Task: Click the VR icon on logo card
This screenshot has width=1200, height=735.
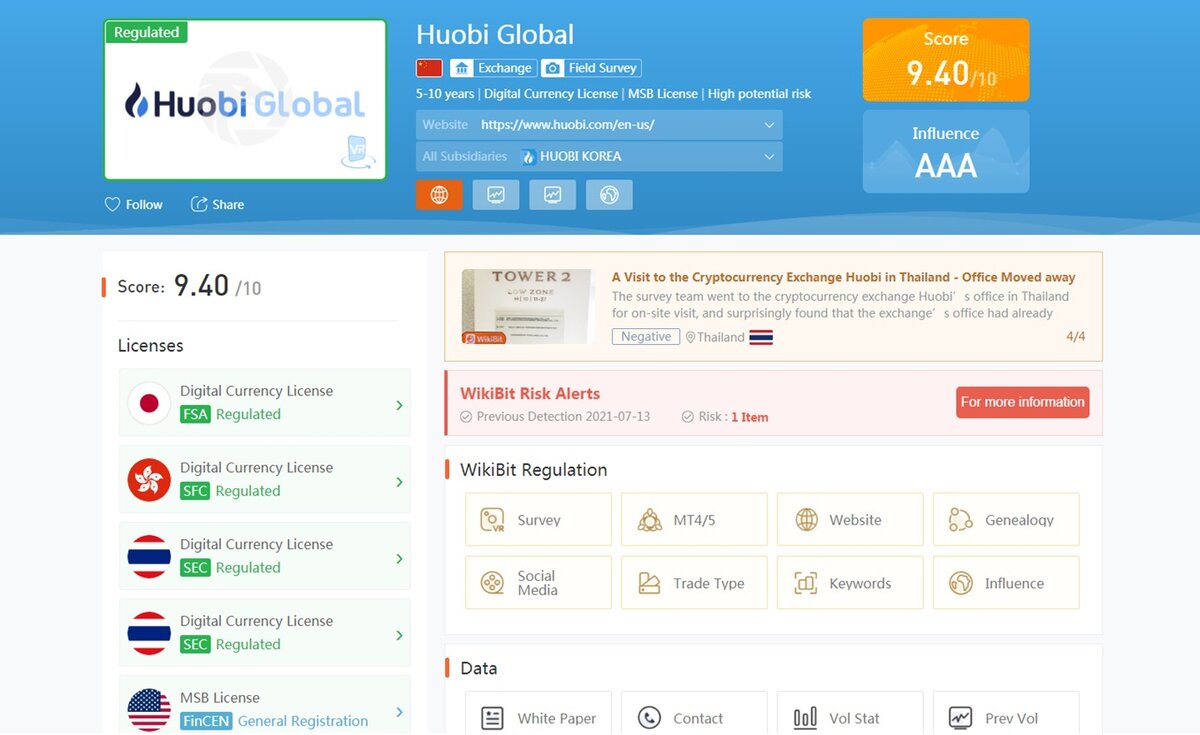Action: click(358, 150)
